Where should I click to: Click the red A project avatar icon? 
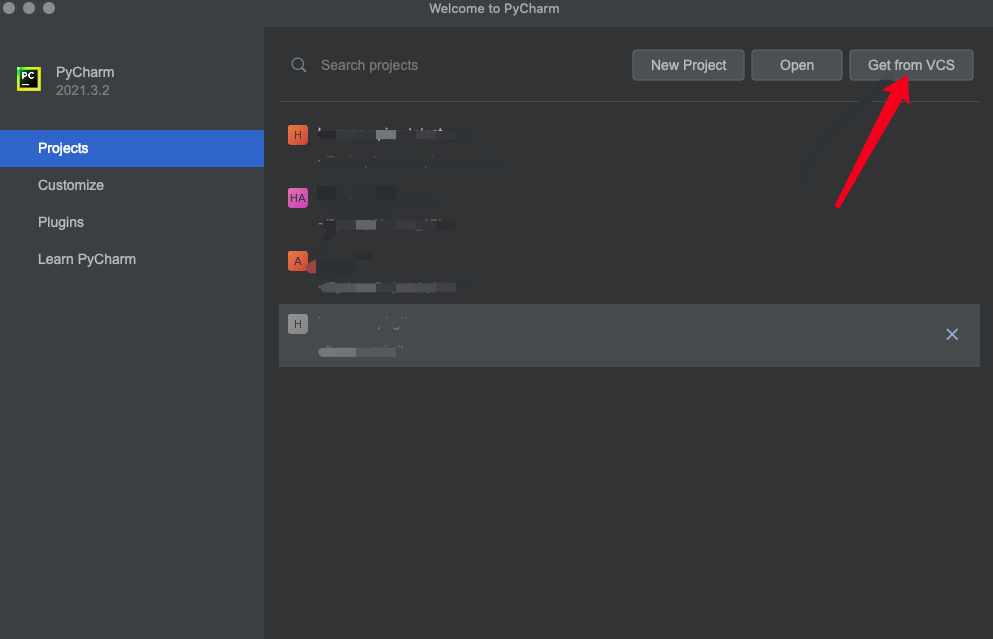[x=299, y=261]
